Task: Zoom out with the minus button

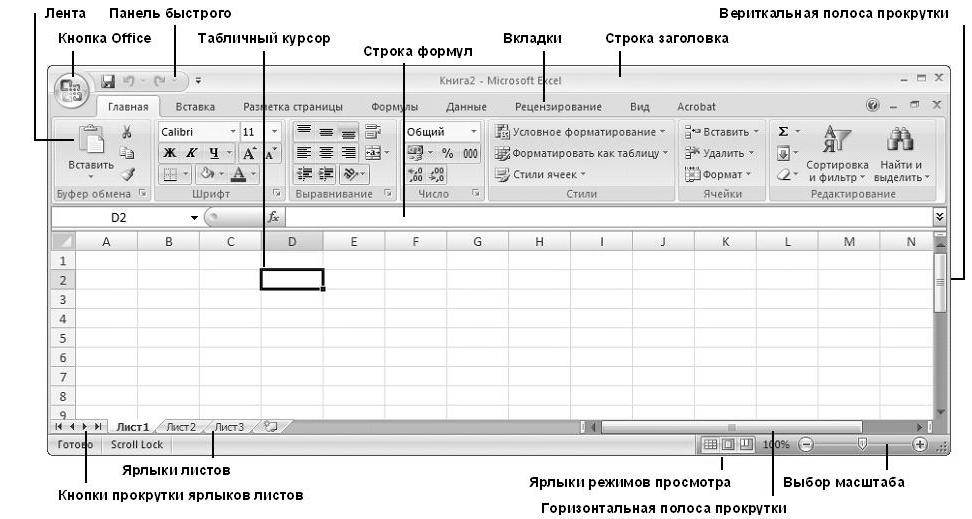Action: 806,444
